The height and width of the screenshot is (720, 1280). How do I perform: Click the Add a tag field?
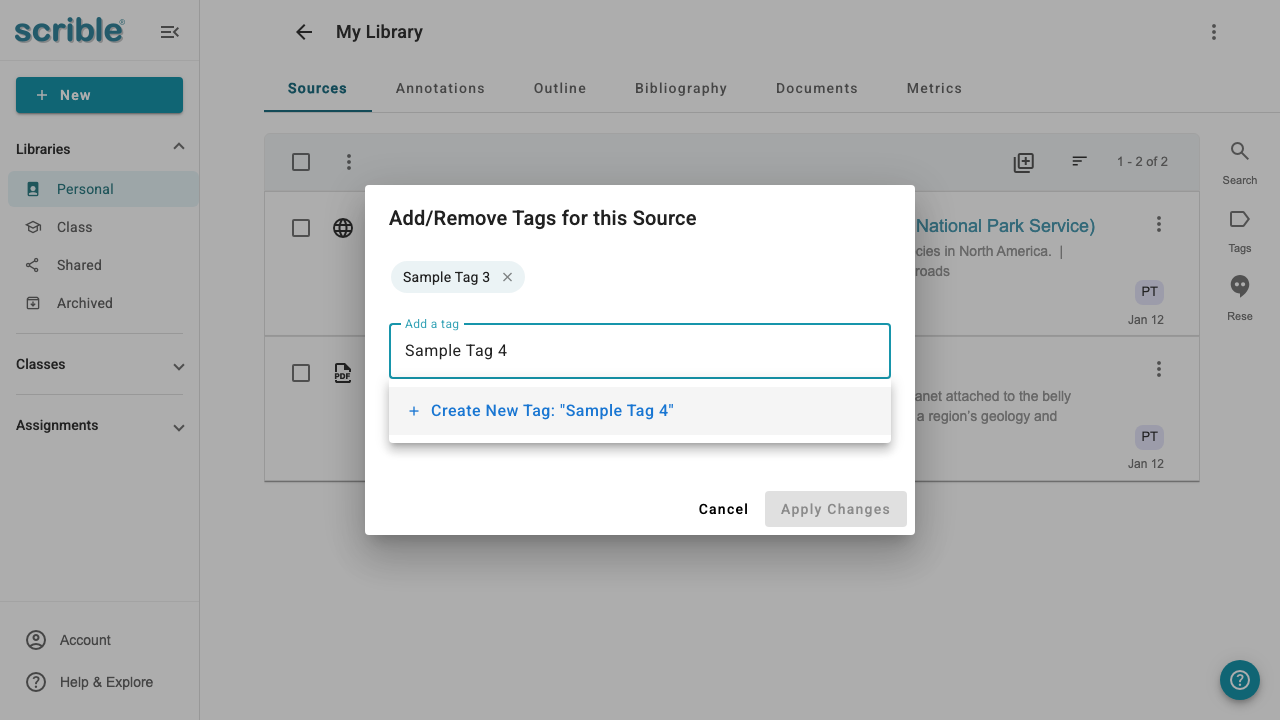(640, 351)
